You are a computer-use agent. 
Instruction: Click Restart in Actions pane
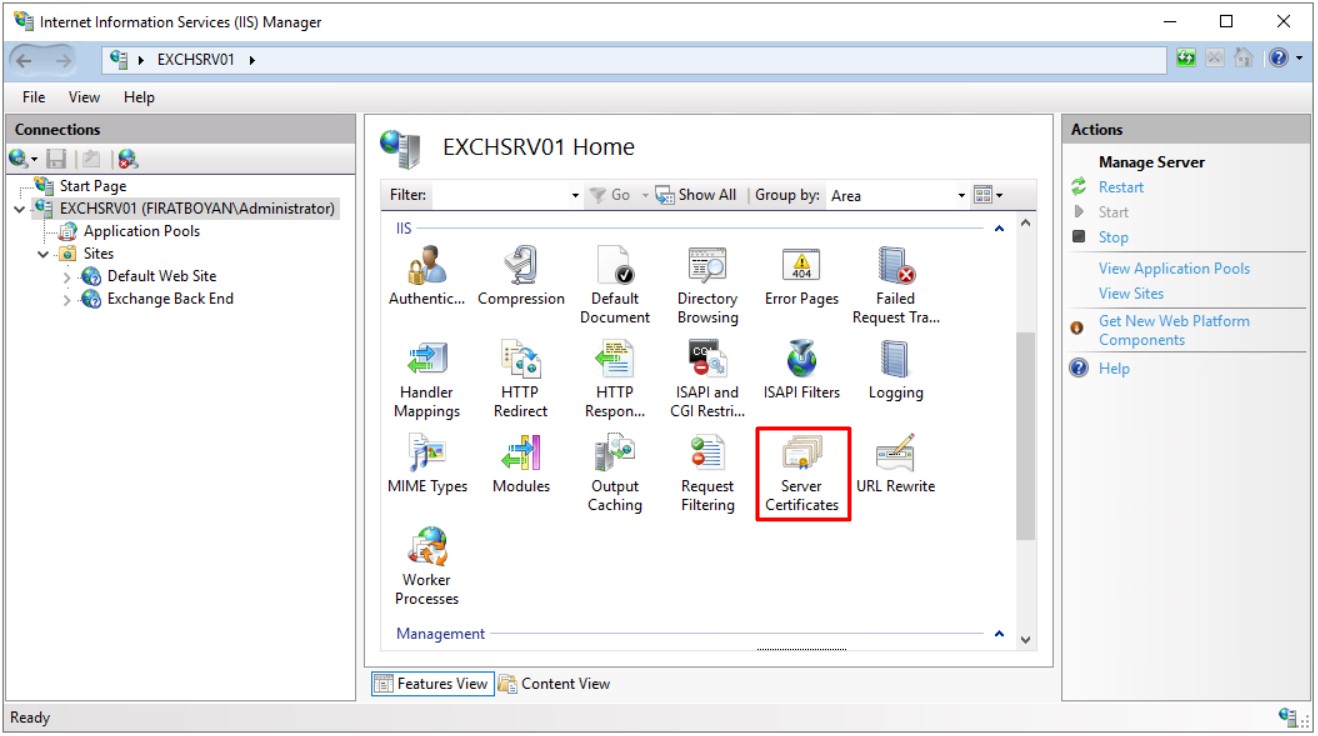pos(1121,187)
